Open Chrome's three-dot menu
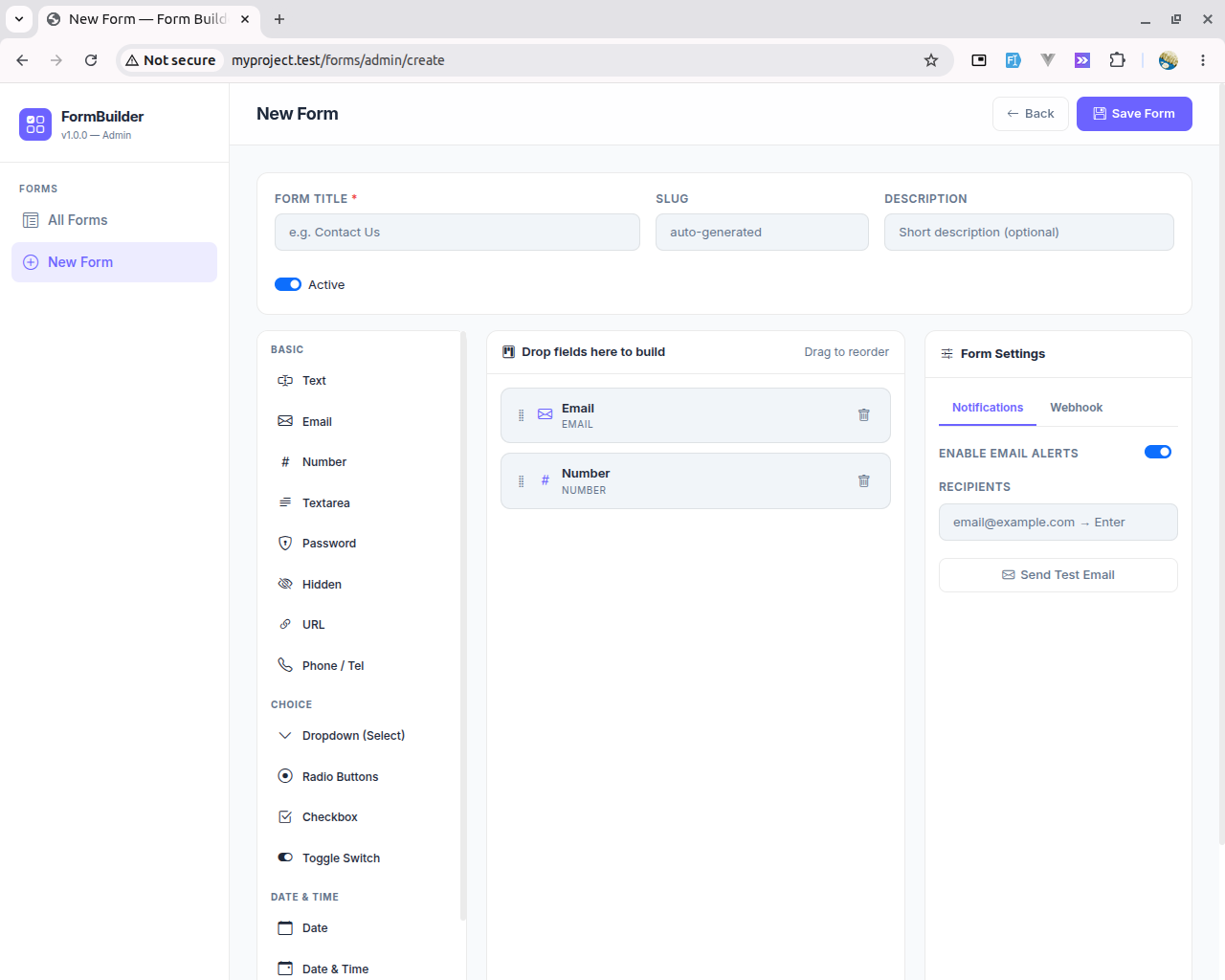Viewport: 1225px width, 980px height. (1203, 60)
